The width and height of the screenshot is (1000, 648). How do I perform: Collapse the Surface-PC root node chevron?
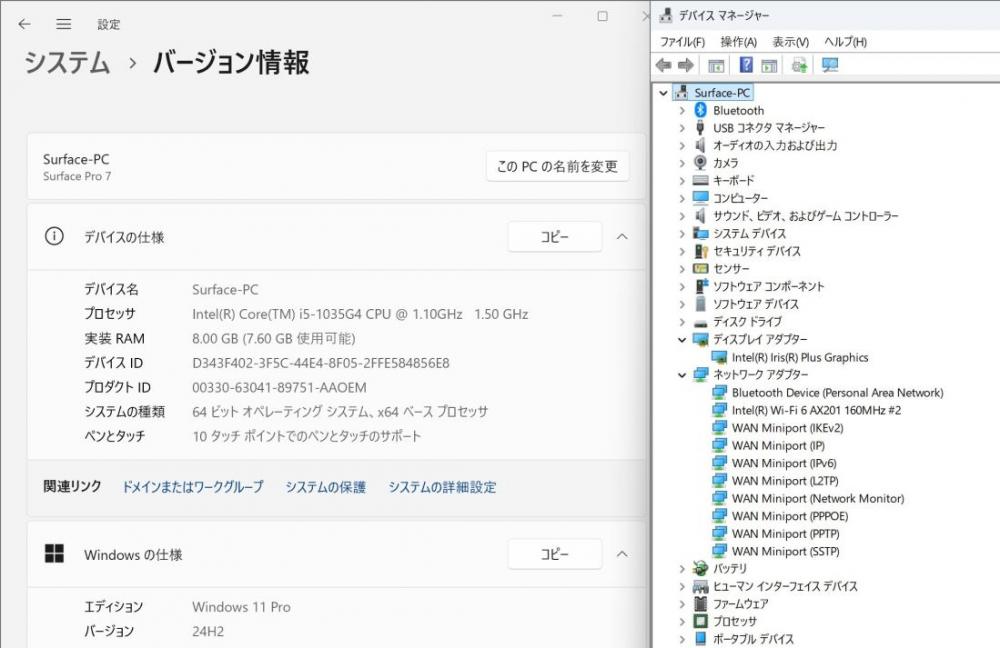tap(663, 93)
